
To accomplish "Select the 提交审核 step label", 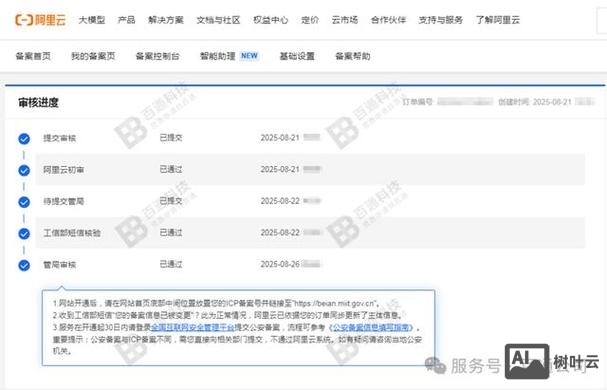I will [x=60, y=138].
